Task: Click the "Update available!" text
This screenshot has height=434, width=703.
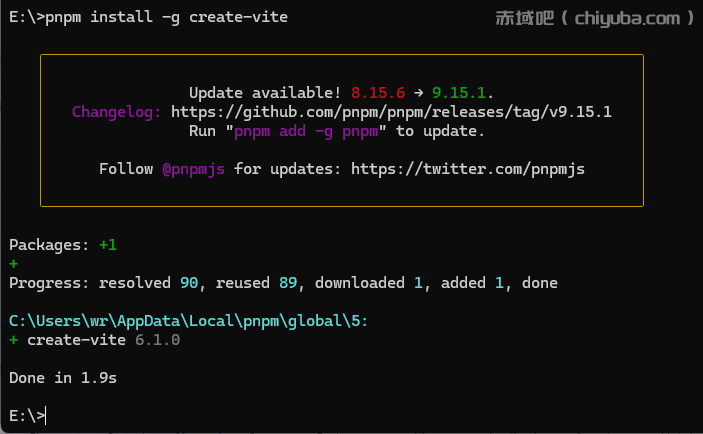Action: pos(265,93)
